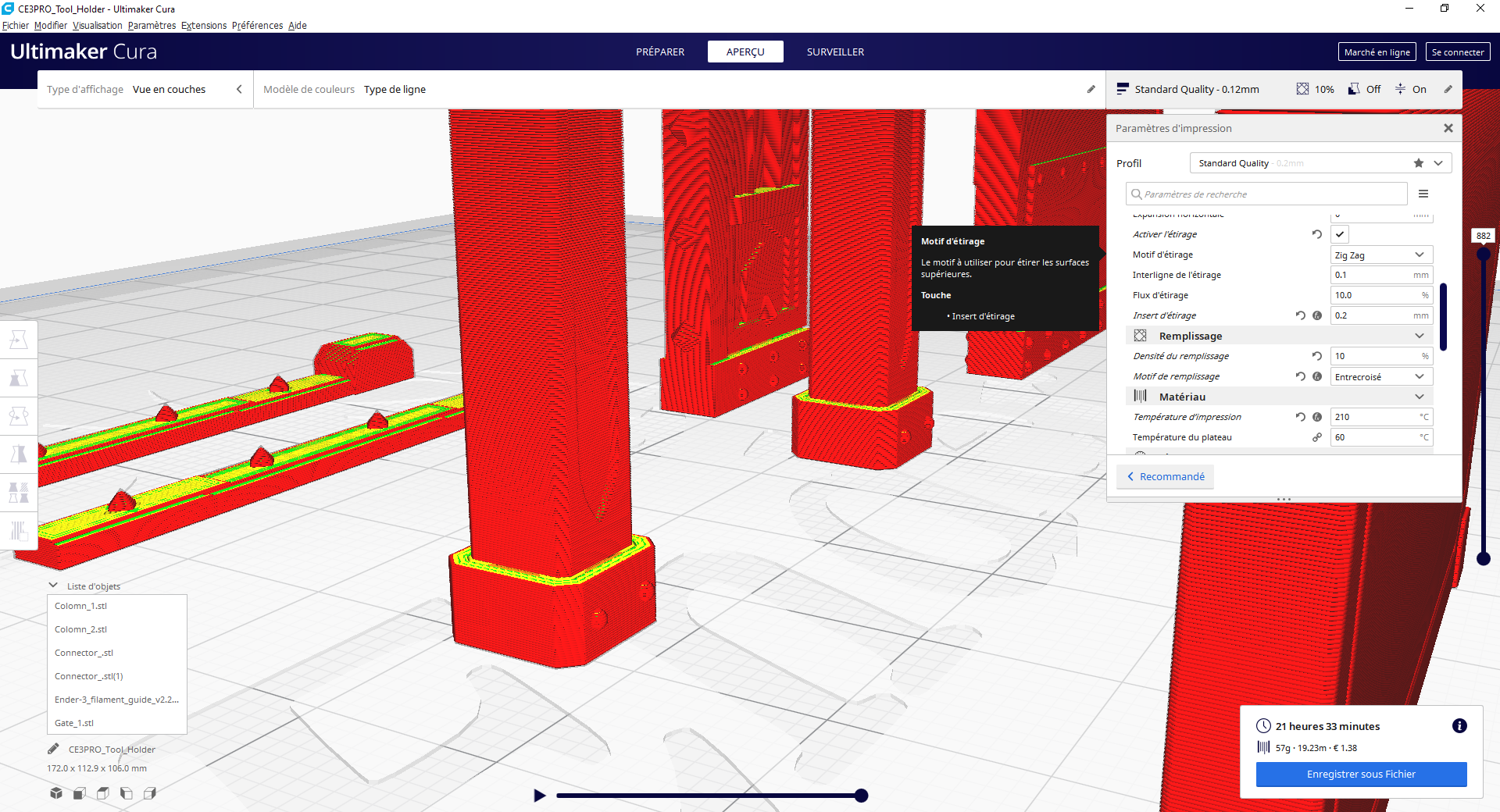Open the per-model settings tool
This screenshot has height=812, width=1500.
coord(19,493)
